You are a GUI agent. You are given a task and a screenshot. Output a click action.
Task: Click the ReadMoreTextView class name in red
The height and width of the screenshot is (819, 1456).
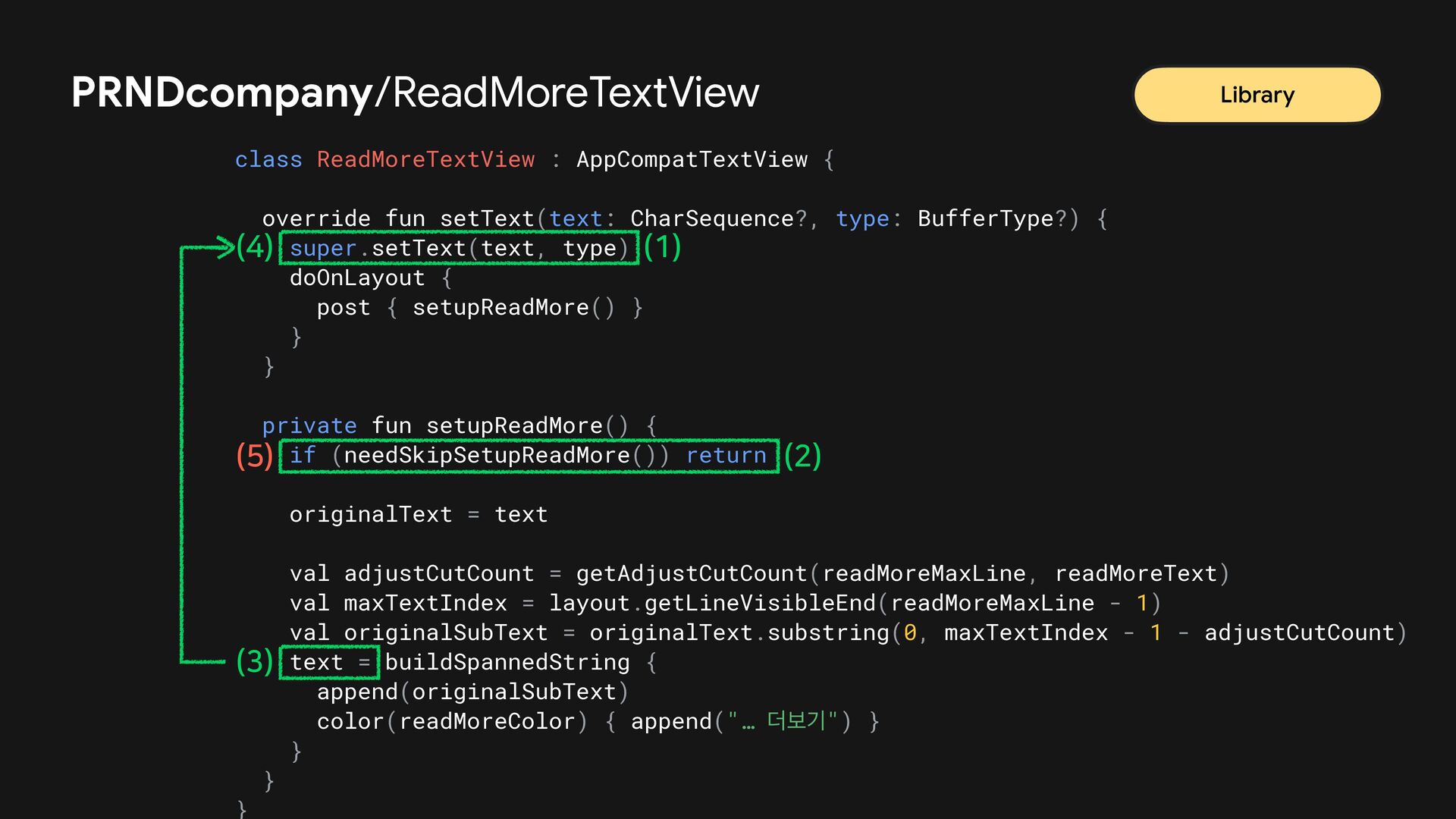click(x=425, y=159)
